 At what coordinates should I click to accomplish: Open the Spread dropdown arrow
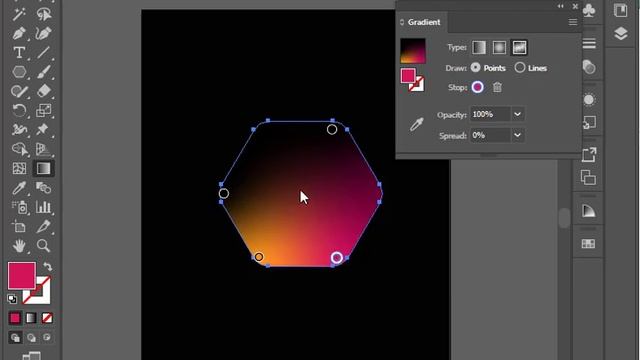click(517, 135)
